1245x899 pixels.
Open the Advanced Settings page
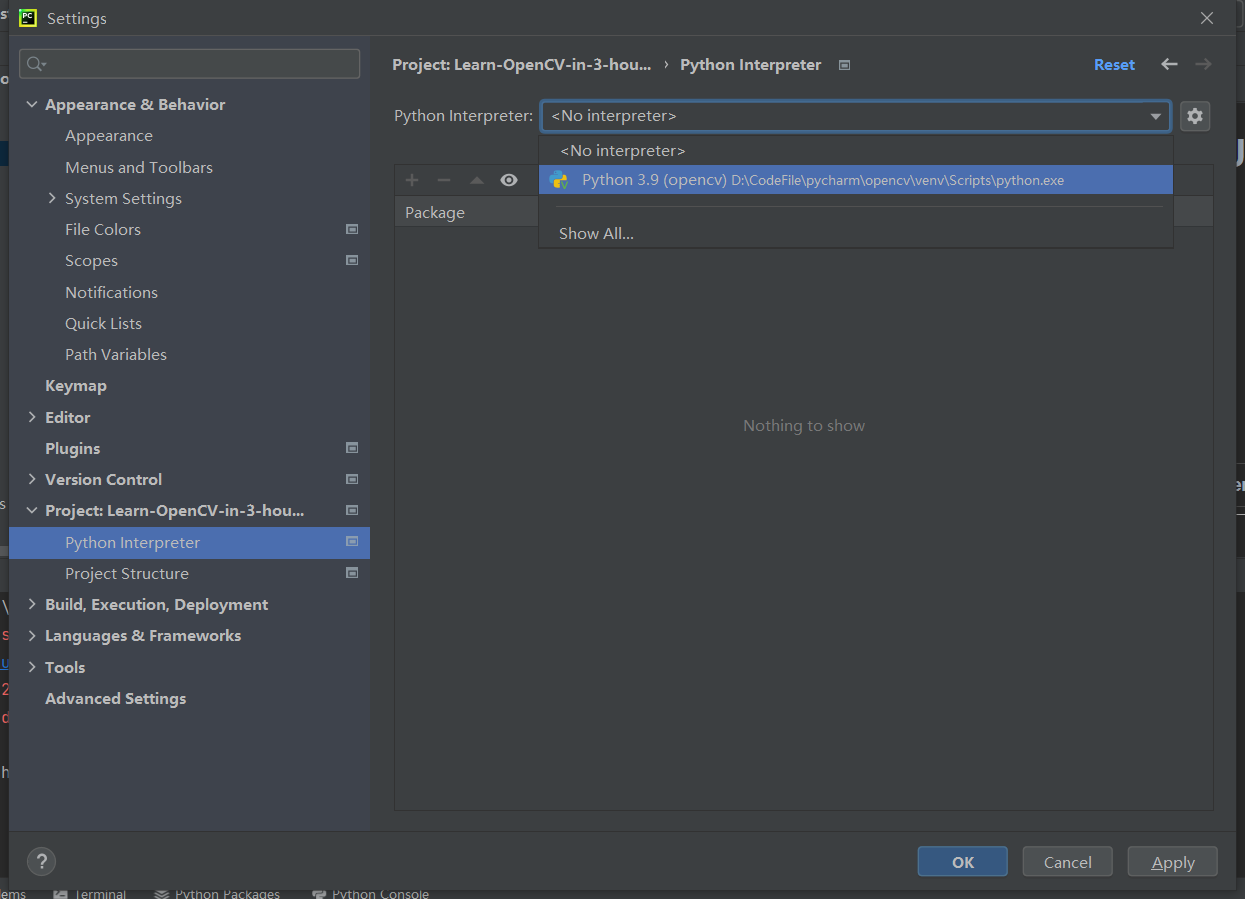115,698
